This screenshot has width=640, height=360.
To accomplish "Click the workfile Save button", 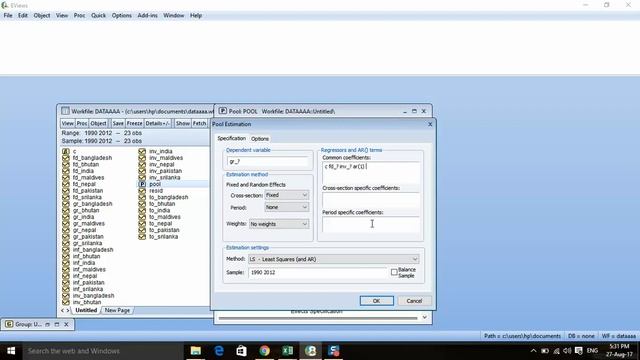I will coord(118,123).
